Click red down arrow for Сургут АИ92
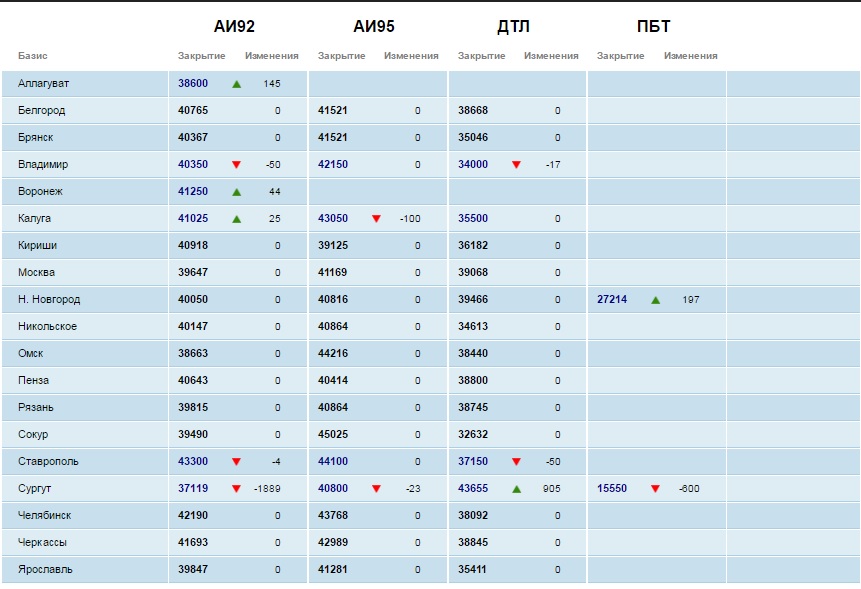The height and width of the screenshot is (589, 861). [x=236, y=489]
